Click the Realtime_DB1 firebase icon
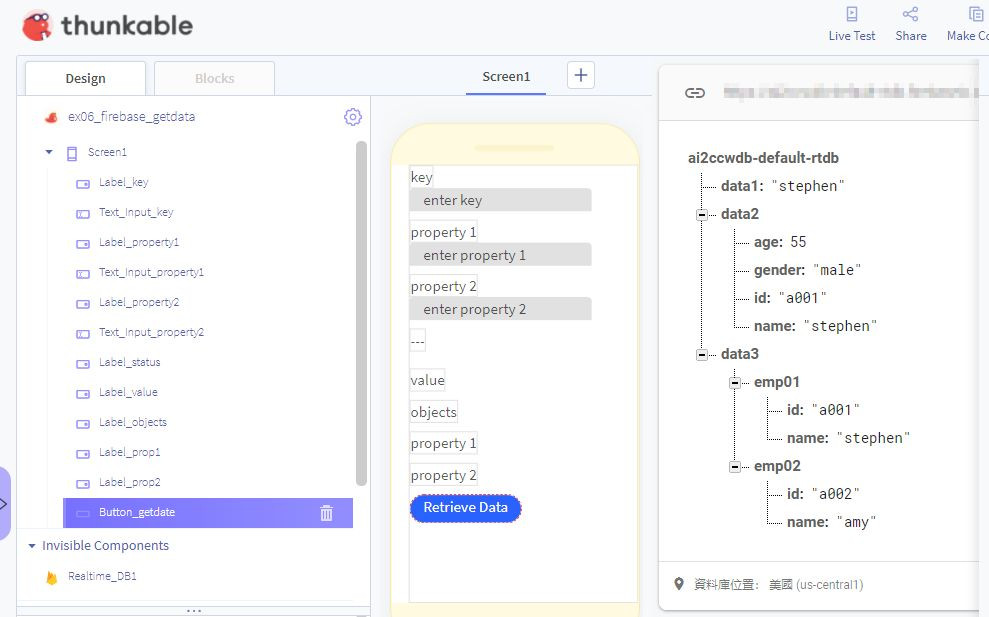This screenshot has height=617, width=989. point(52,577)
